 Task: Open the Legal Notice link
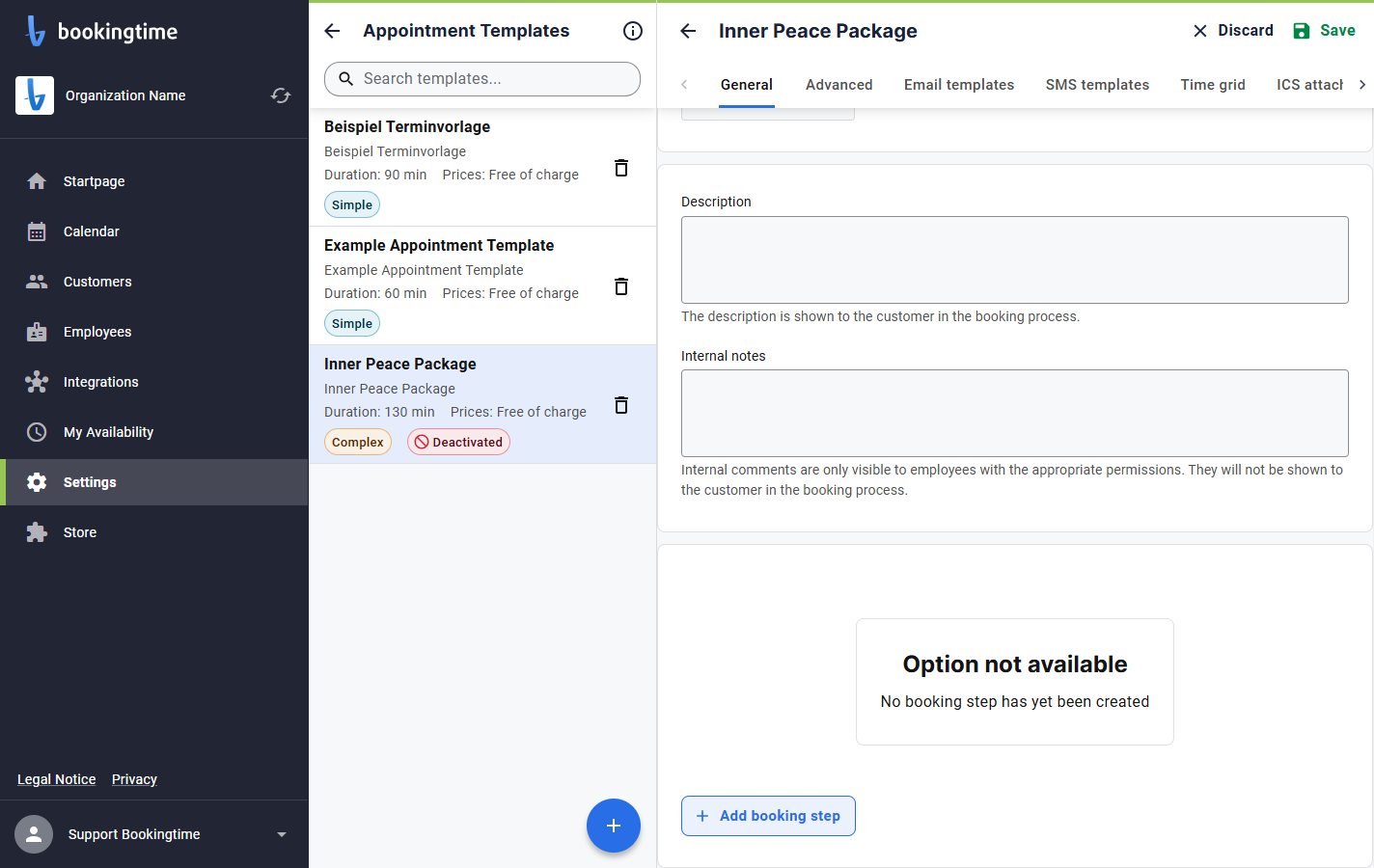[57, 779]
